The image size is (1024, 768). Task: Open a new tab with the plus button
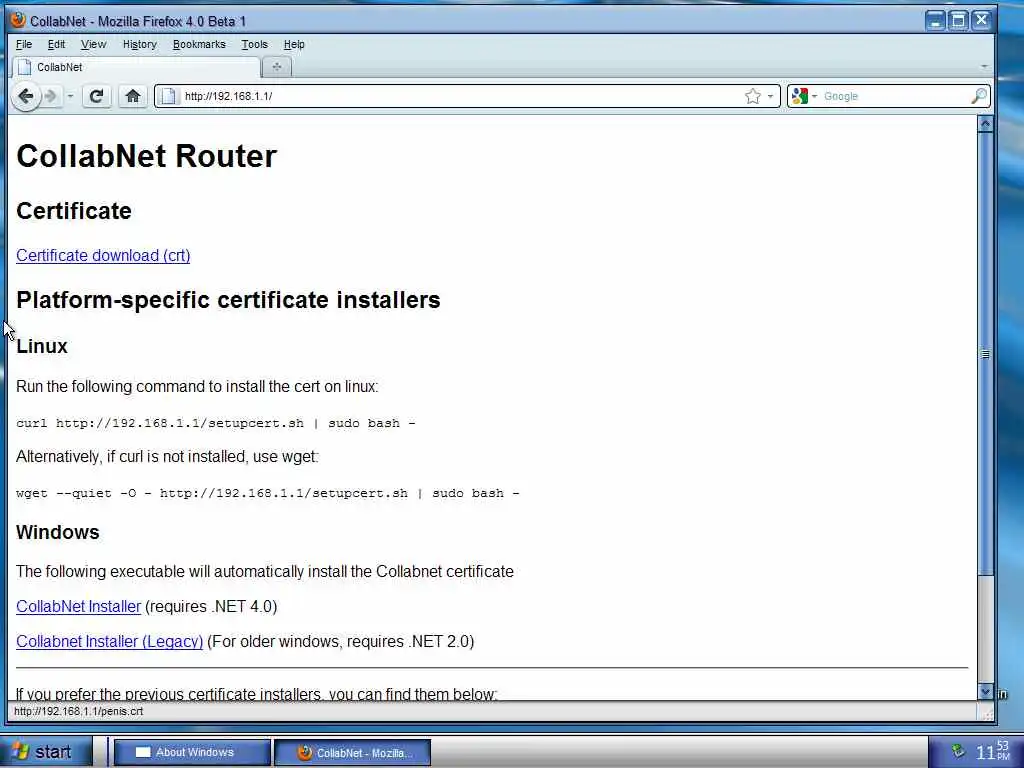(x=277, y=67)
